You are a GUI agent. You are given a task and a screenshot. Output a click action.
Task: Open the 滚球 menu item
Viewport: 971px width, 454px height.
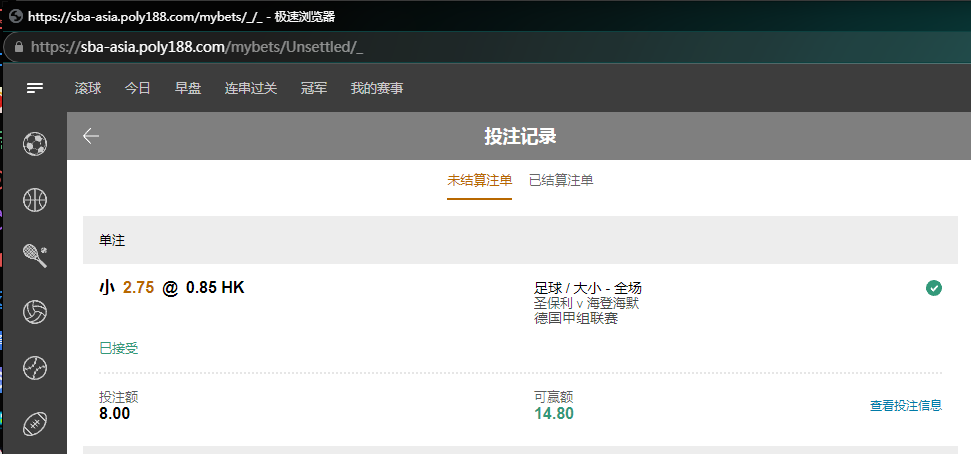[x=88, y=88]
